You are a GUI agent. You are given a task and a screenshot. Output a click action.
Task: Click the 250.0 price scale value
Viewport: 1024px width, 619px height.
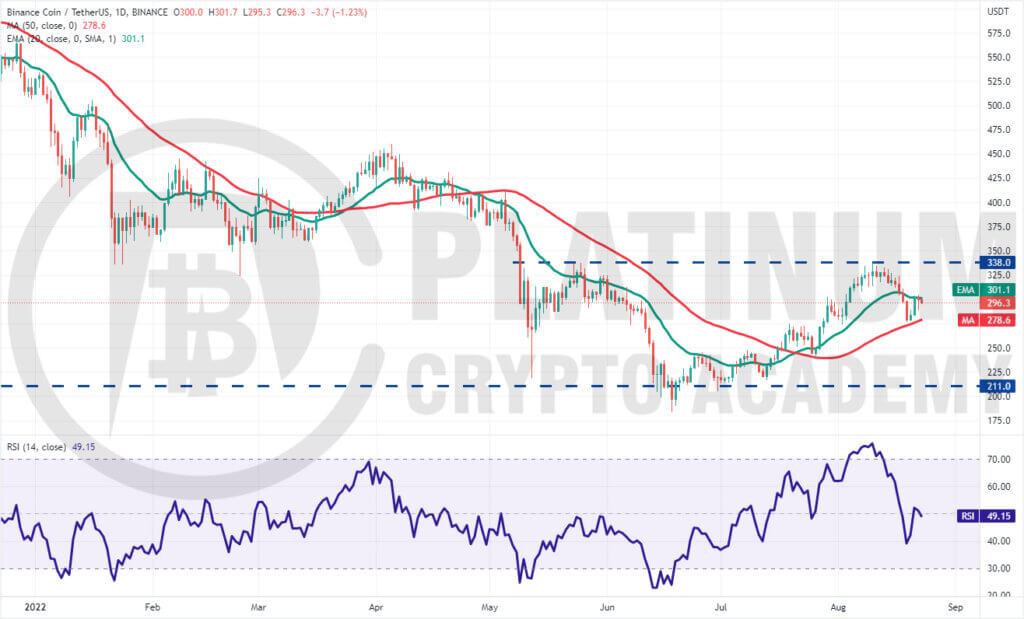[999, 349]
